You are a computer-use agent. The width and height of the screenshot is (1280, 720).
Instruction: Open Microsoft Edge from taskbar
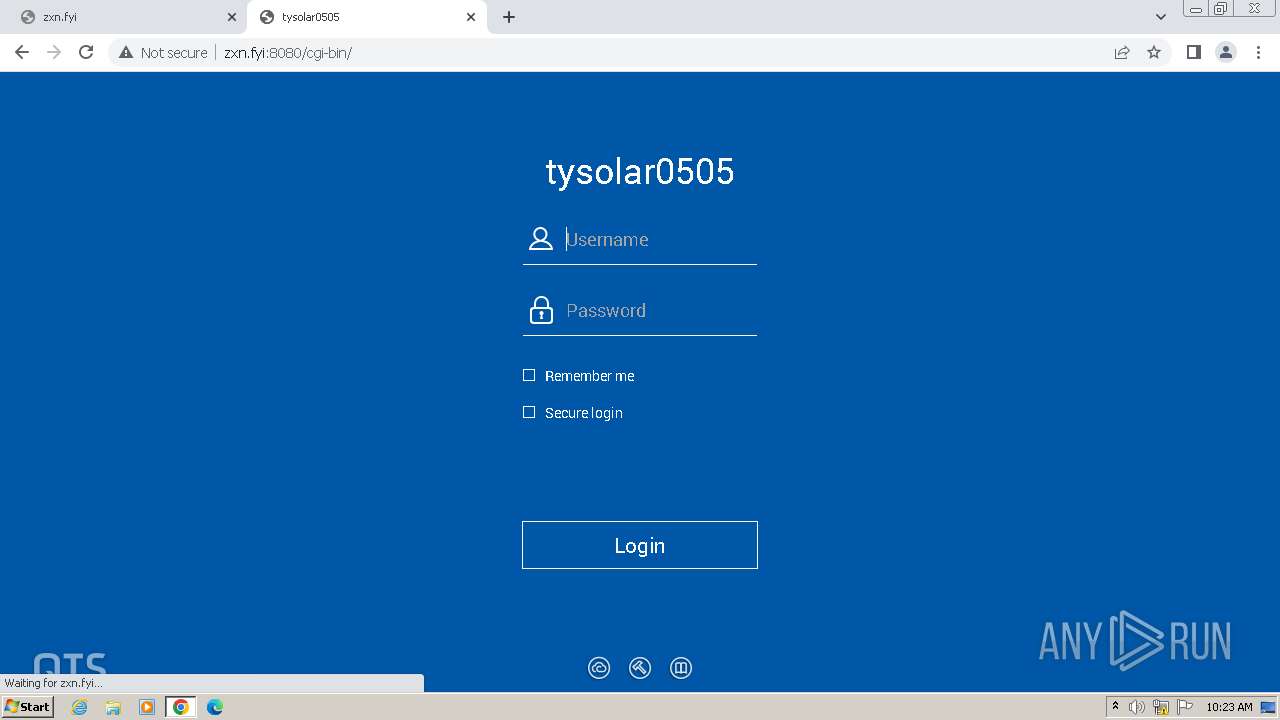point(215,707)
